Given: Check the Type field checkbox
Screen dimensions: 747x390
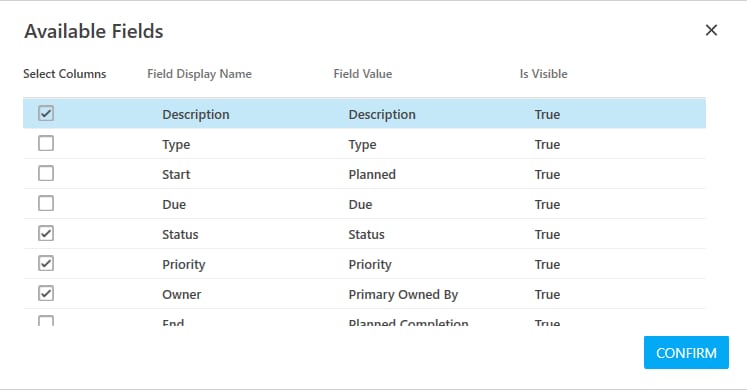Looking at the screenshot, I should point(46,143).
